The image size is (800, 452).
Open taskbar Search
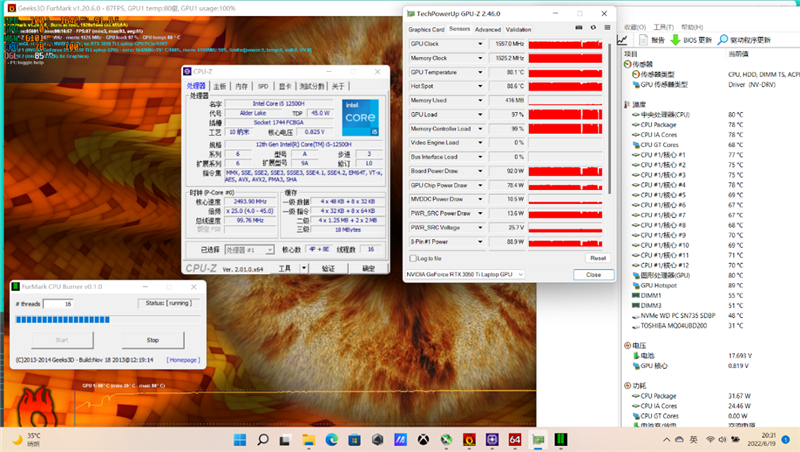click(x=263, y=440)
